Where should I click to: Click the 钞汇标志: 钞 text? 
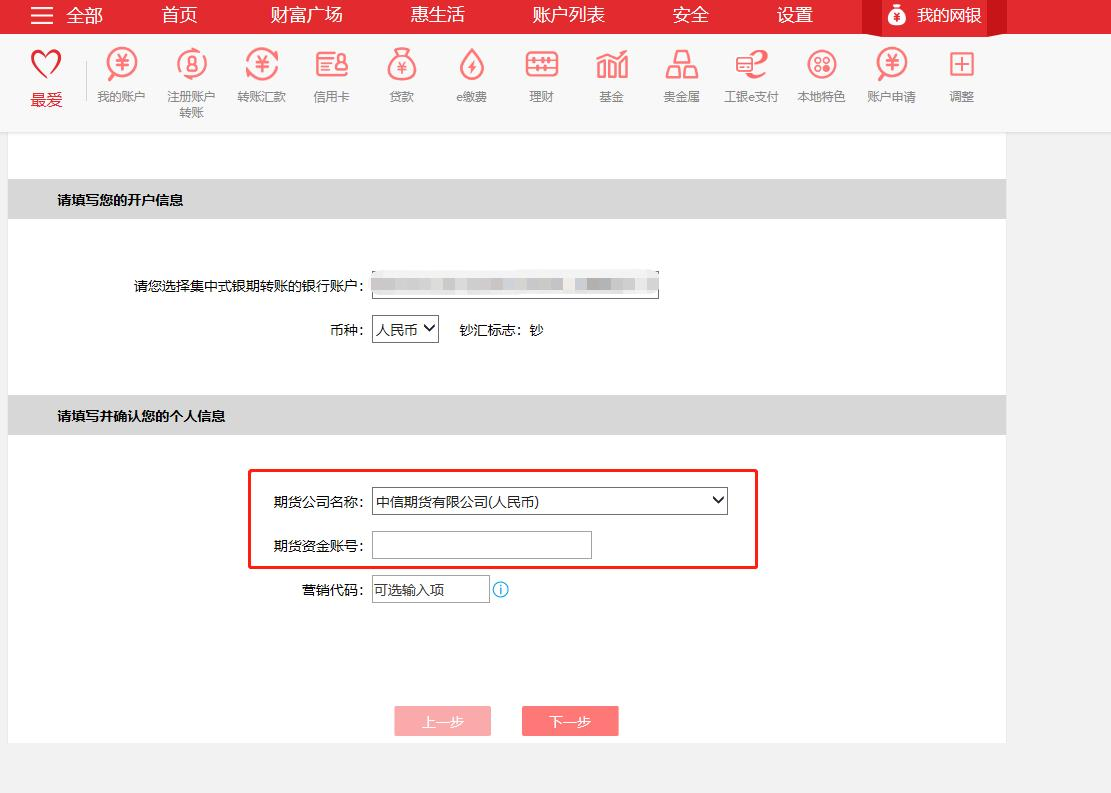pyautogui.click(x=502, y=330)
